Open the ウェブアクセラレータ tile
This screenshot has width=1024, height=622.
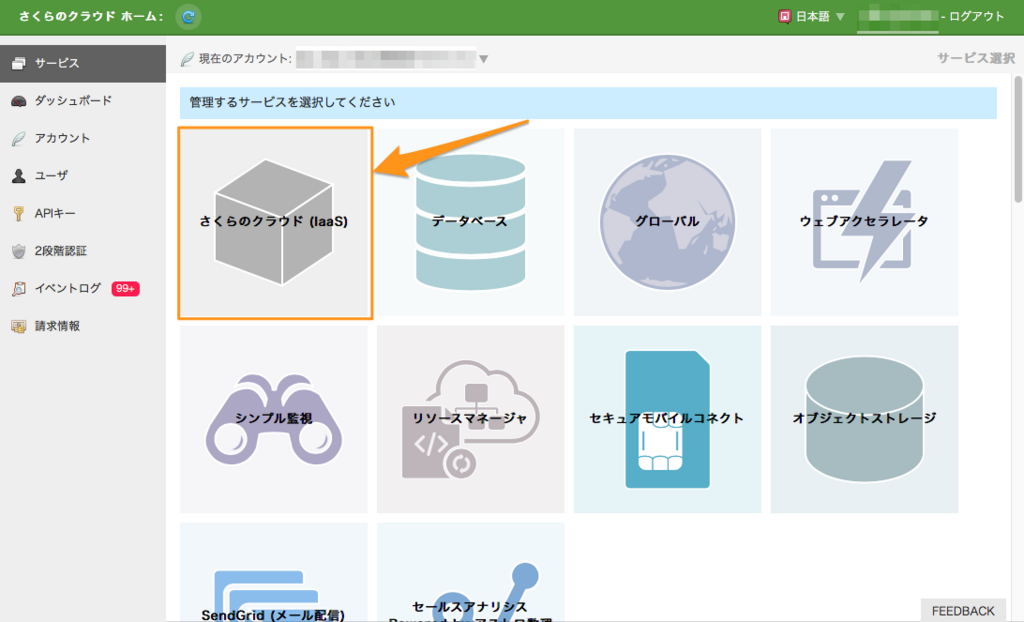[x=864, y=222]
